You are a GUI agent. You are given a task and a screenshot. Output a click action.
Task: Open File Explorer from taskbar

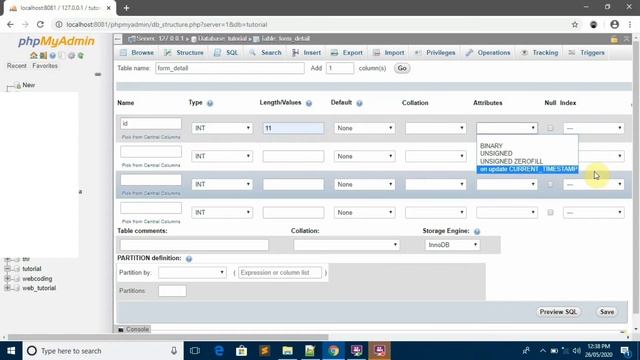coord(287,351)
